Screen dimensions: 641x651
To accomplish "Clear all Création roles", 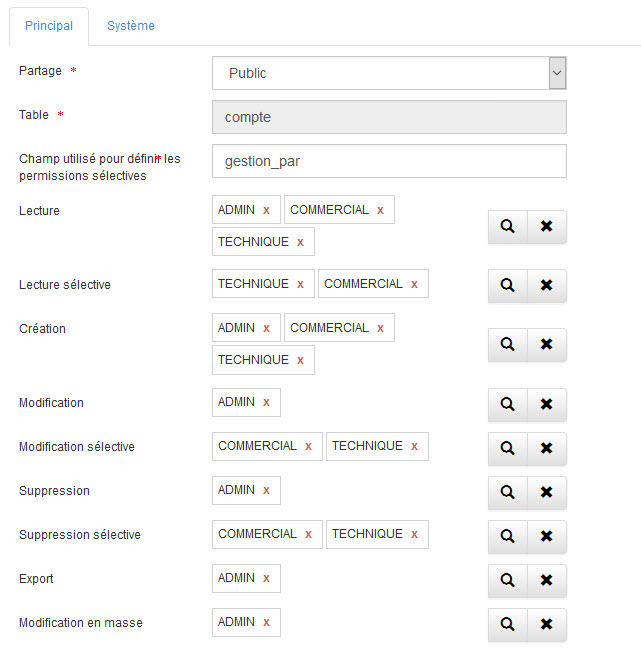I will [x=547, y=345].
